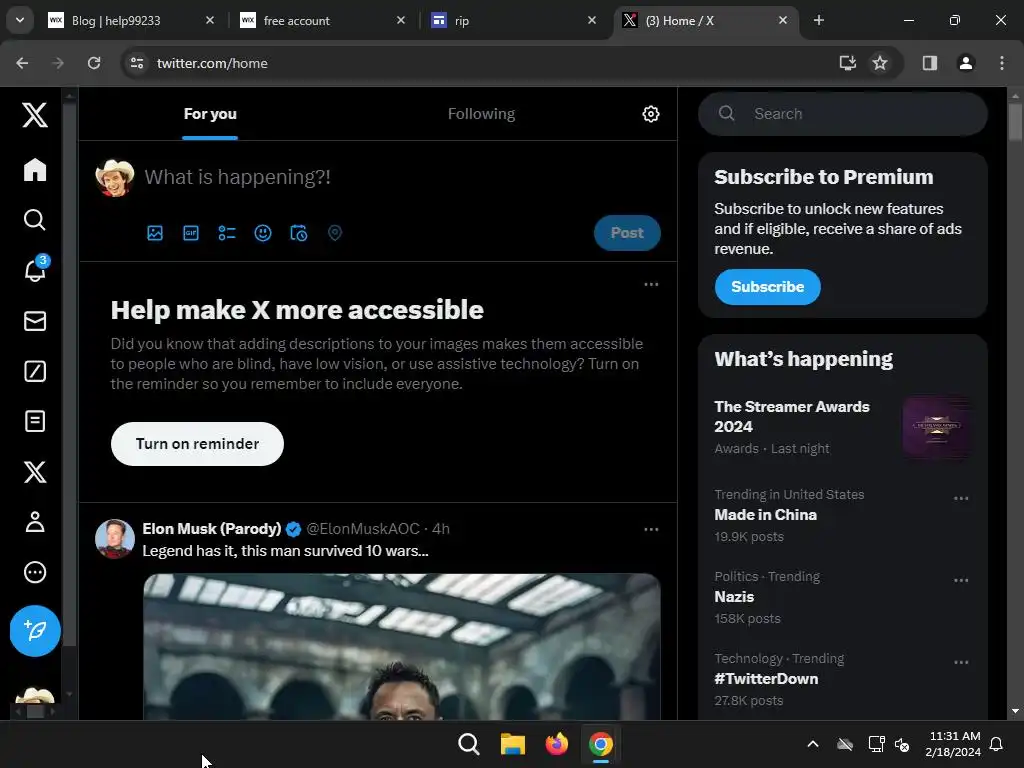This screenshot has height=768, width=1024.
Task: Open Windows taskbar search
Action: tap(468, 744)
